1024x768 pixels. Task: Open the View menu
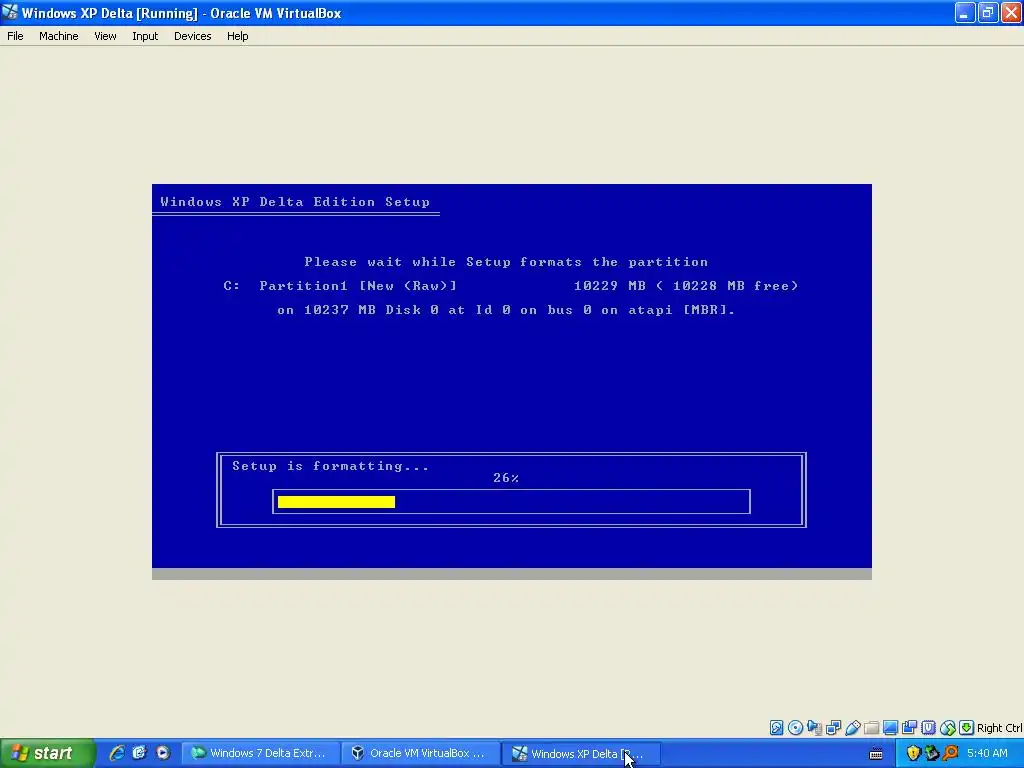(105, 36)
